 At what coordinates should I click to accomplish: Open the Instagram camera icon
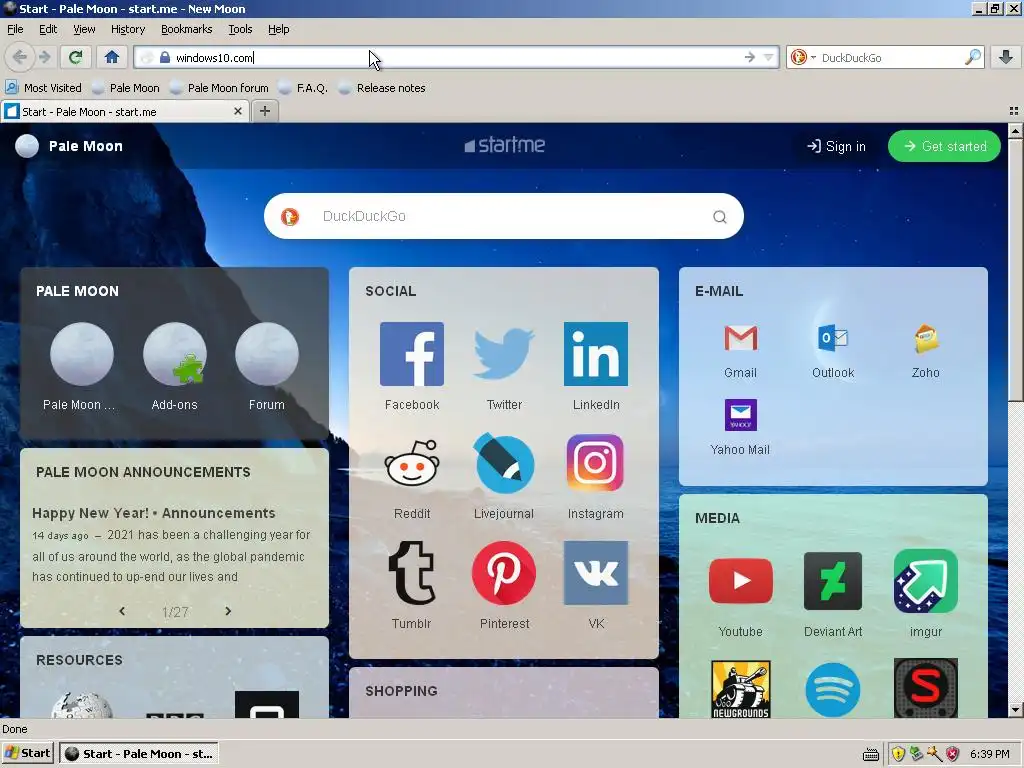tap(596, 463)
